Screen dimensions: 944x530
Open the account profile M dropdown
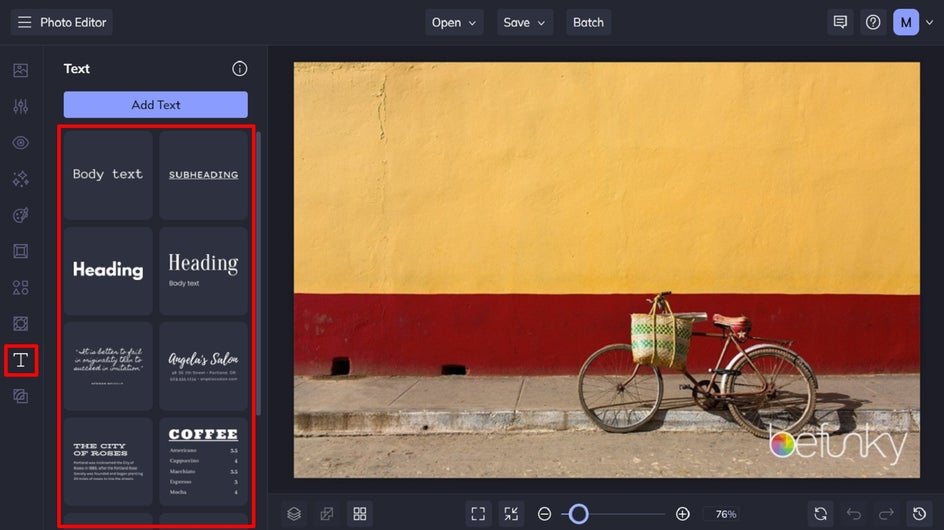[913, 22]
